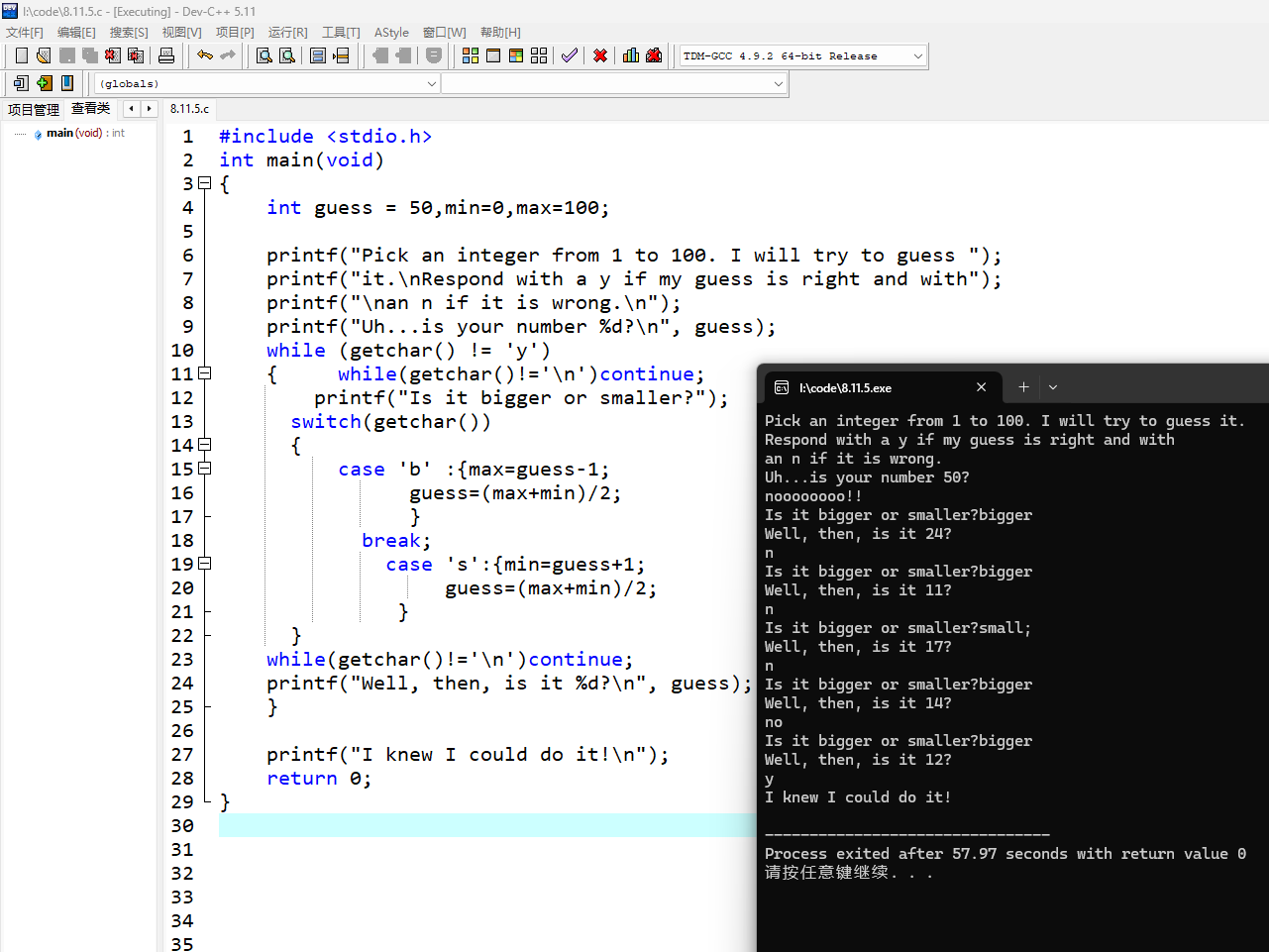This screenshot has width=1269, height=952.
Task: Click 'Uh...is your number 50?' console line
Action: click(867, 477)
